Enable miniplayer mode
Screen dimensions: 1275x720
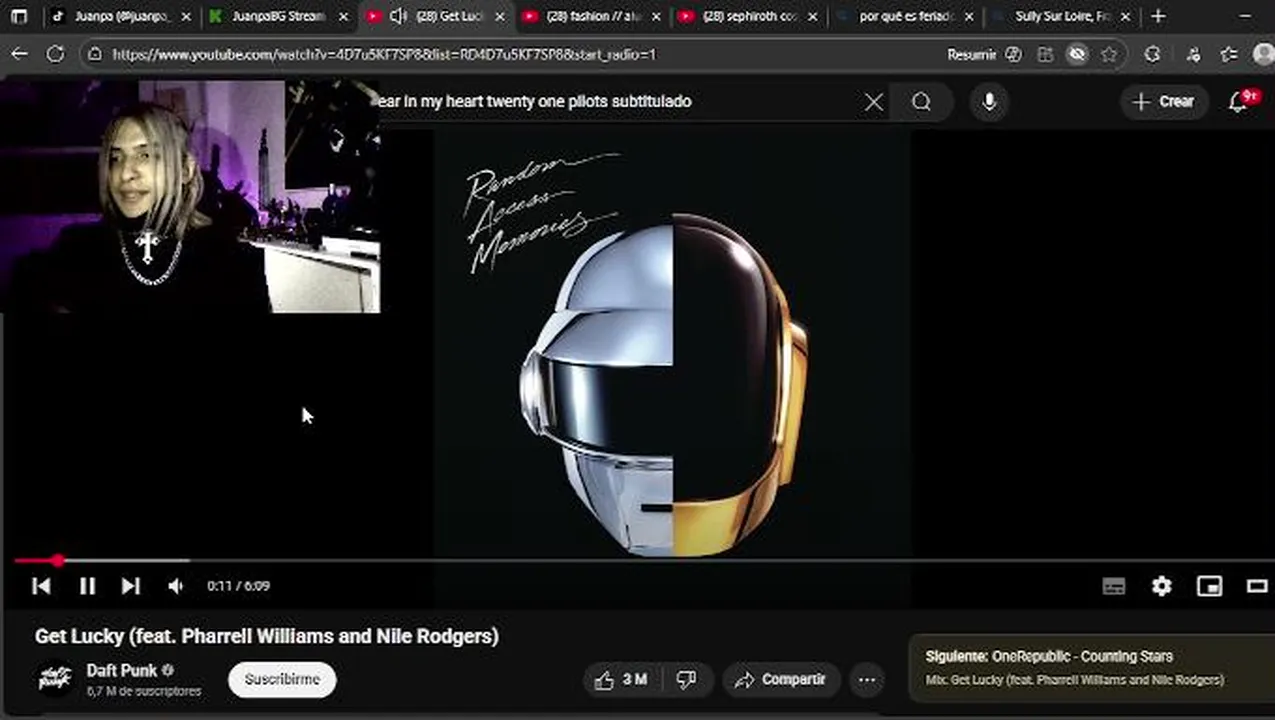[1209, 587]
